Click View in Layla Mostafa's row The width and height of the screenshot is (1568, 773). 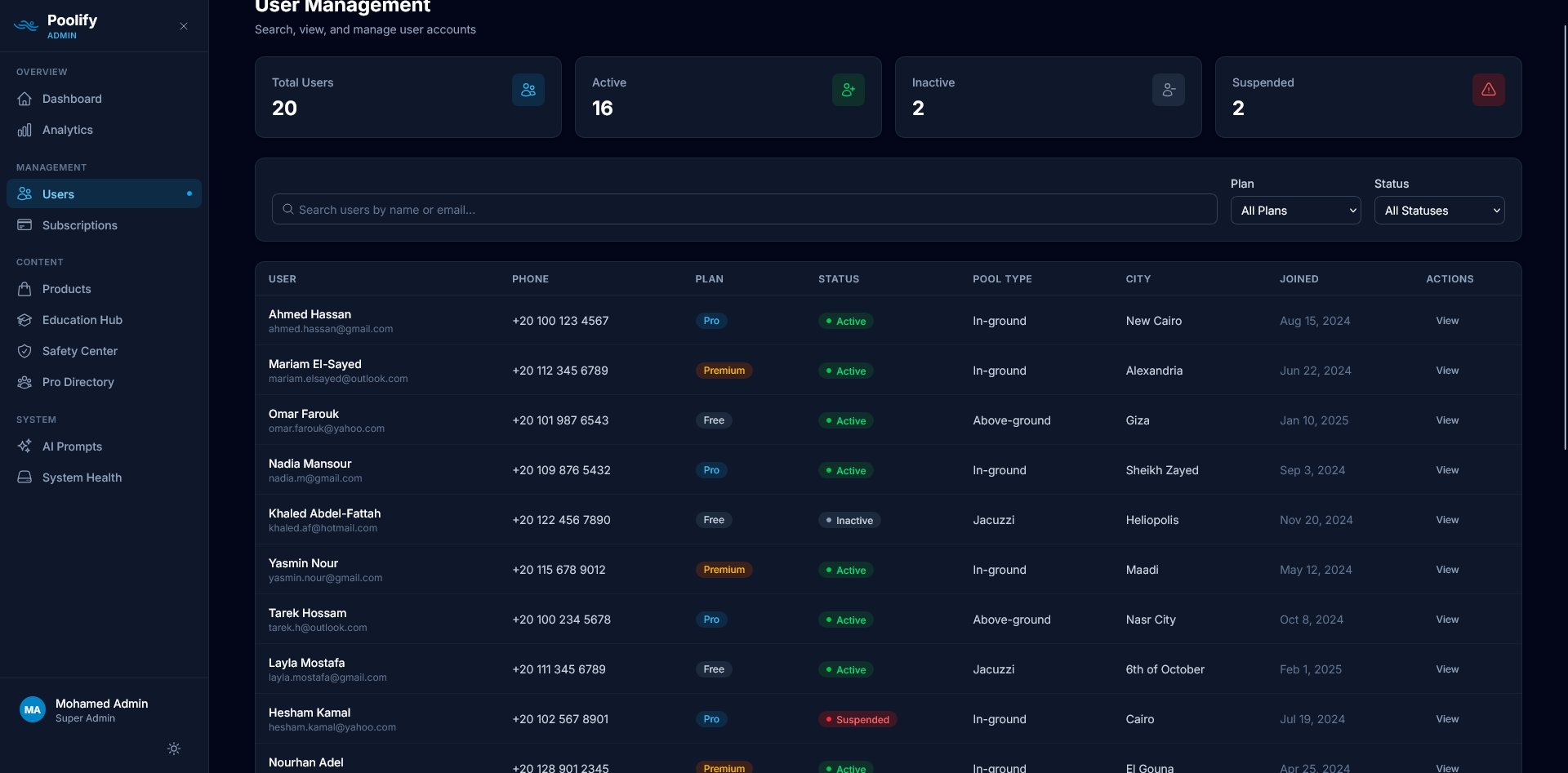click(x=1447, y=669)
